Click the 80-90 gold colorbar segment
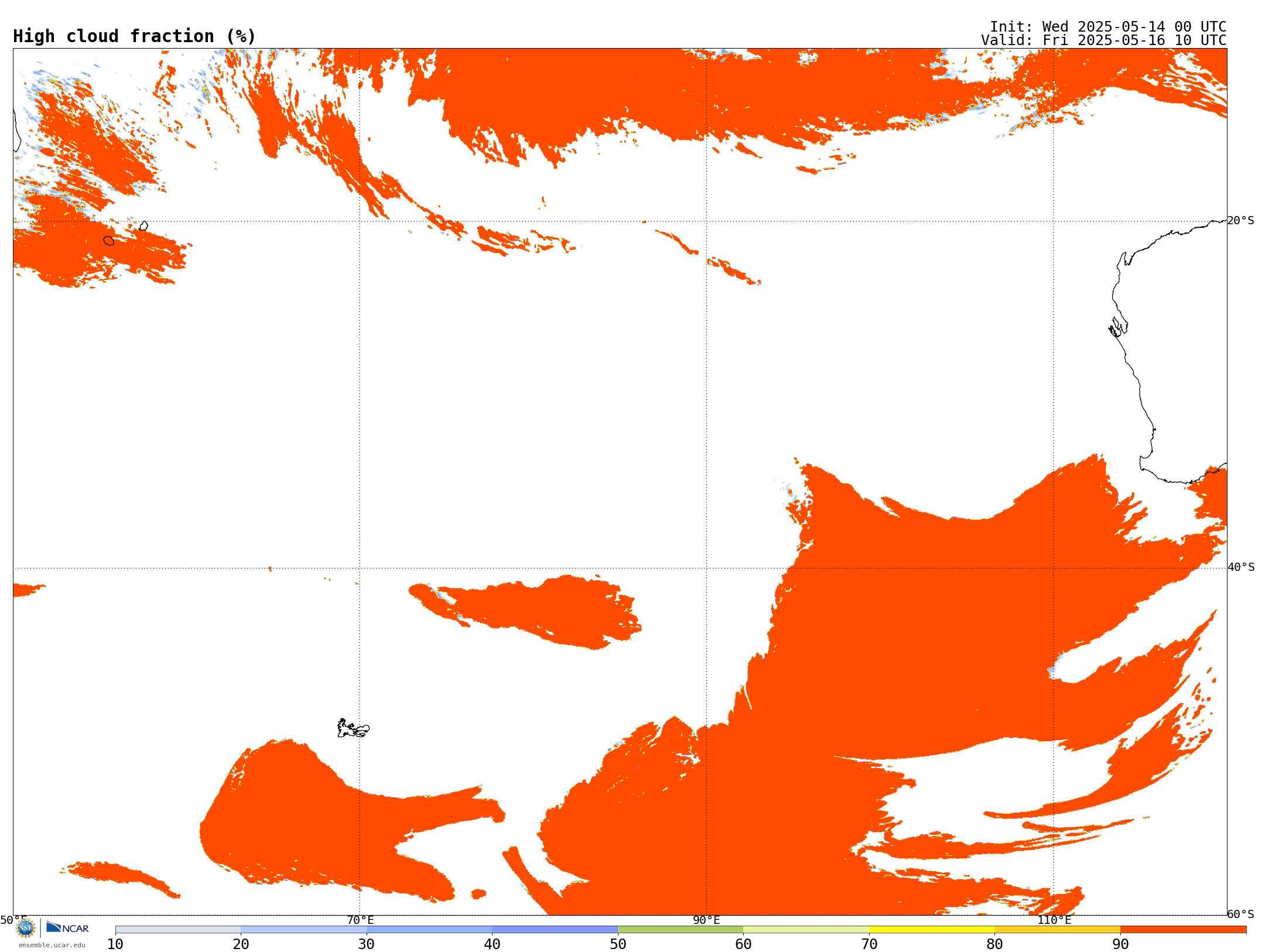 coord(1057,930)
